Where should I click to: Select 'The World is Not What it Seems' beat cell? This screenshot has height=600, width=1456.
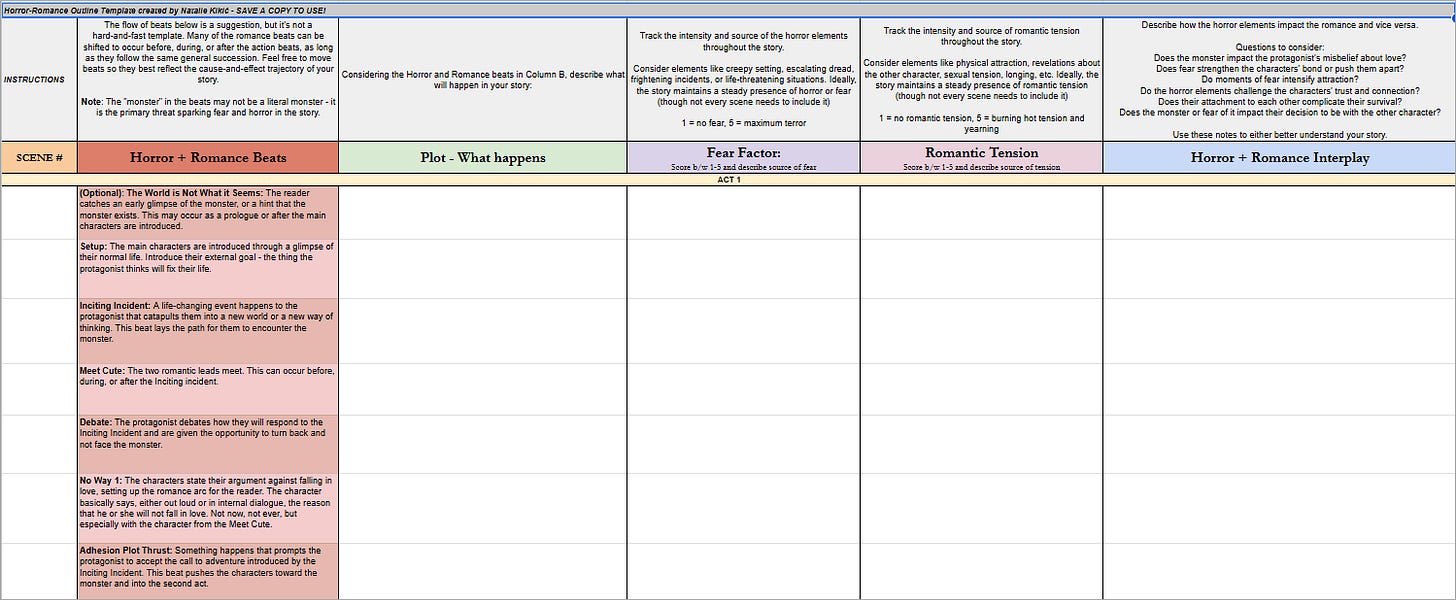pos(207,212)
